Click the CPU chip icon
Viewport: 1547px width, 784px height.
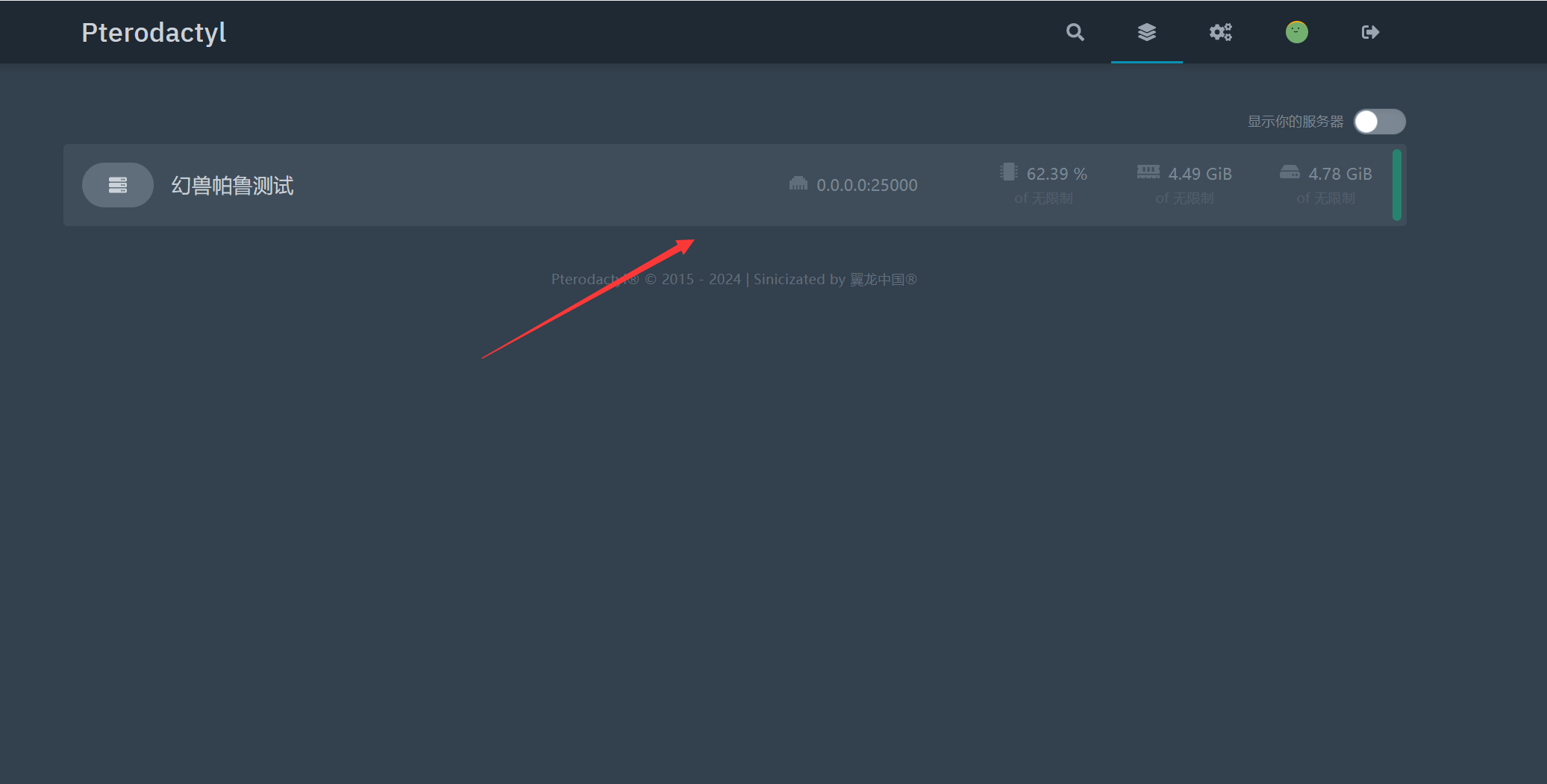(x=1008, y=172)
